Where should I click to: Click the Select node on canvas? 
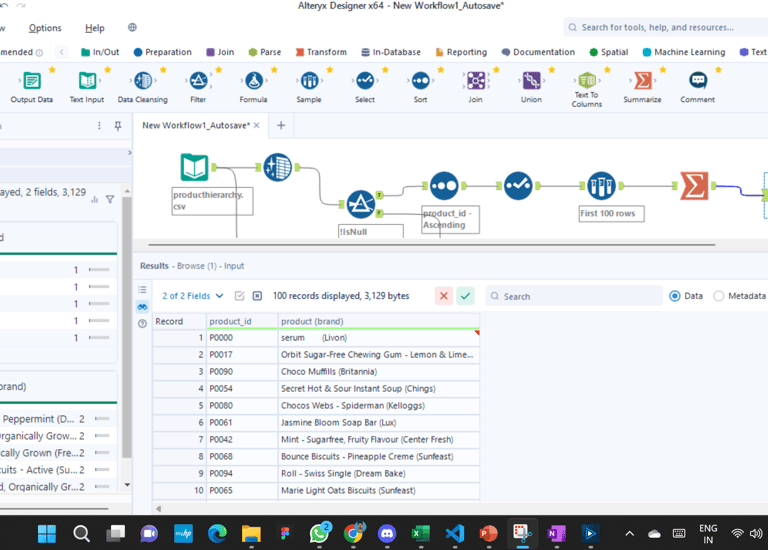click(x=518, y=186)
